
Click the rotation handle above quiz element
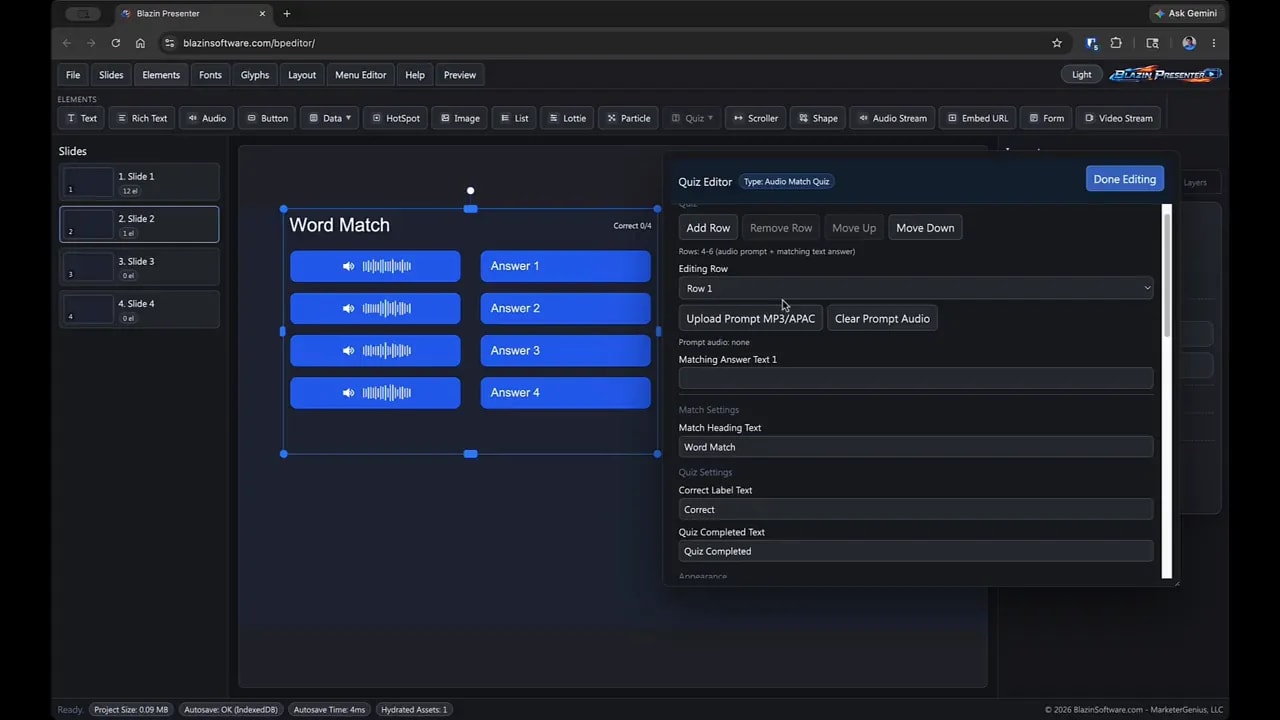pos(470,190)
